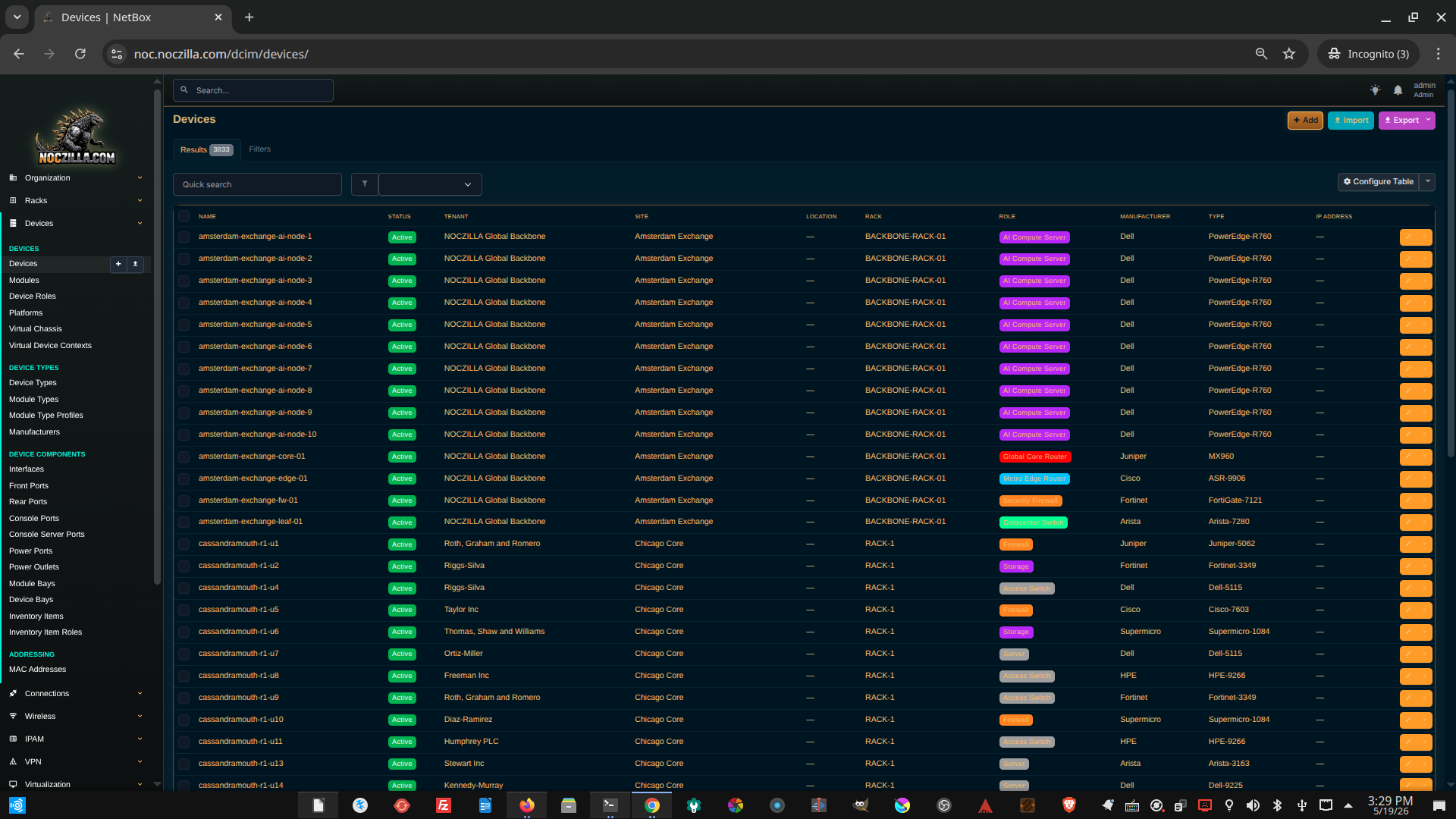
Task: Open Interfaces in the sidebar
Action: 27,469
